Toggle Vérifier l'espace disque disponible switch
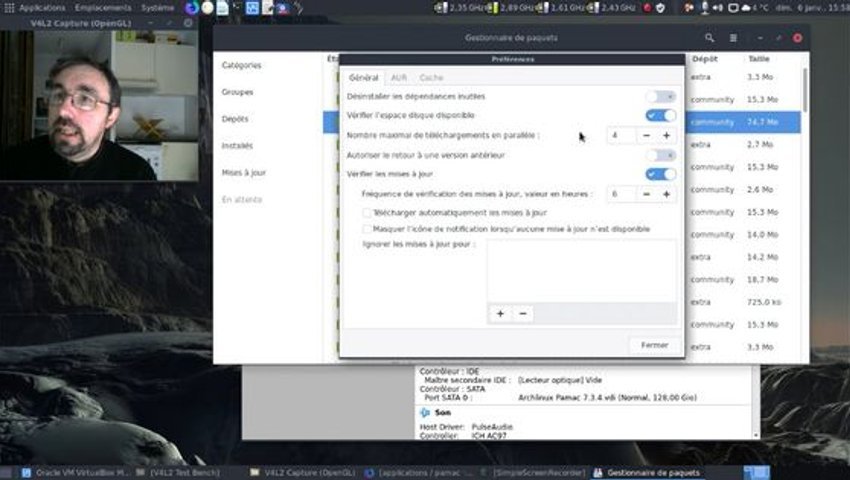Image resolution: width=850 pixels, height=480 pixels. click(x=660, y=116)
